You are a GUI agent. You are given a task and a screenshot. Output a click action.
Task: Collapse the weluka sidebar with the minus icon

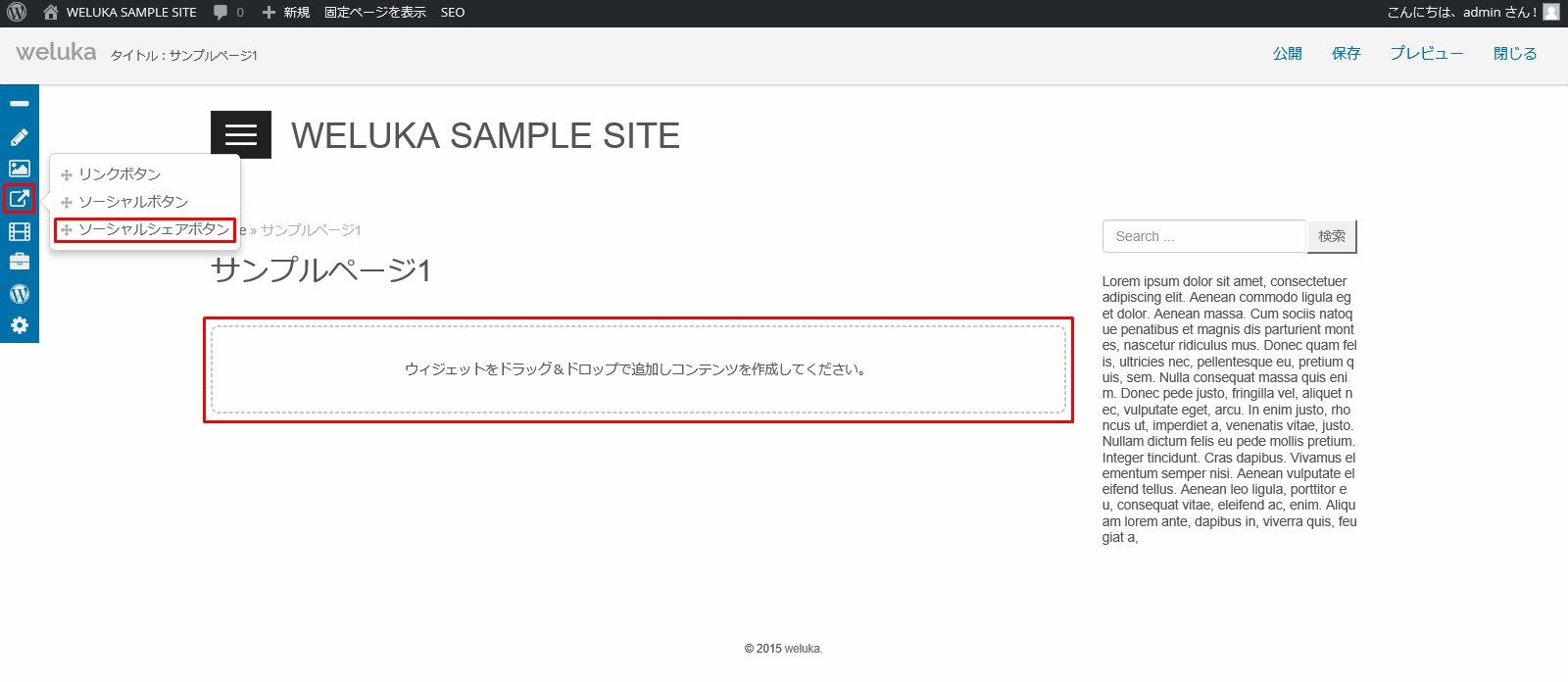point(20,103)
